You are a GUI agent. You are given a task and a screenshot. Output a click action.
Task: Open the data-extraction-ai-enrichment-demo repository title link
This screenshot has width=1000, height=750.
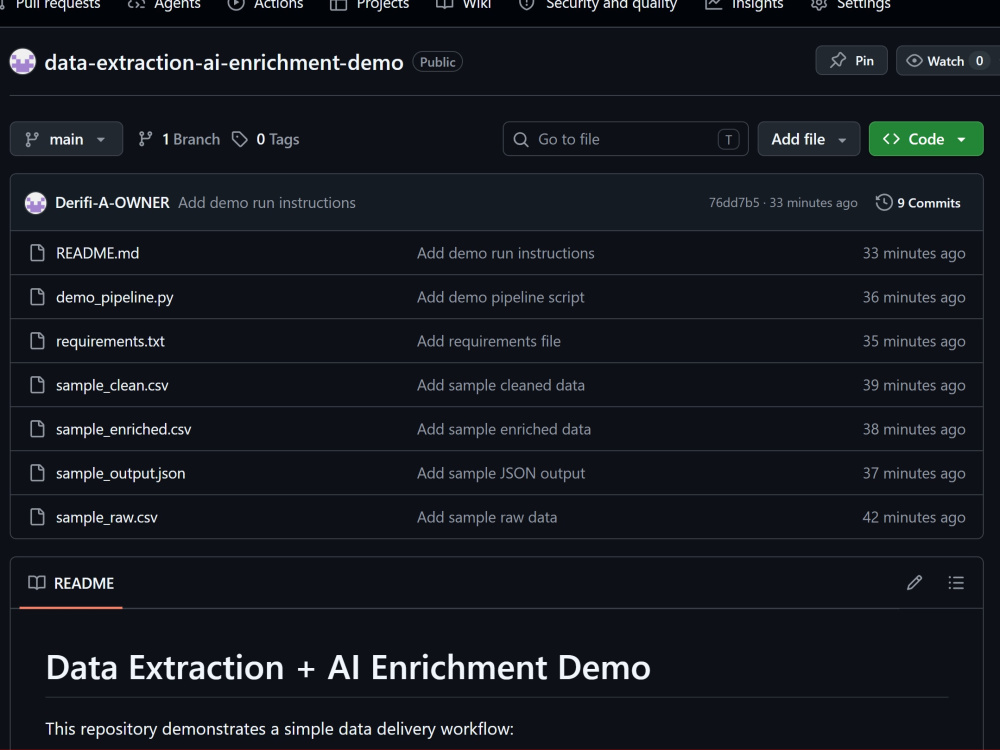224,62
